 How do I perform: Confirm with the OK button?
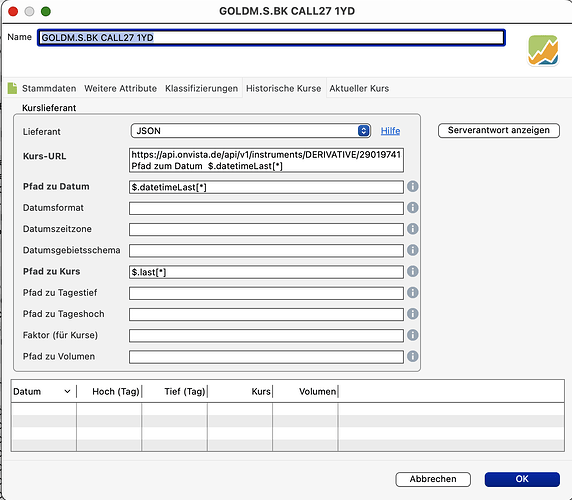tap(522, 479)
